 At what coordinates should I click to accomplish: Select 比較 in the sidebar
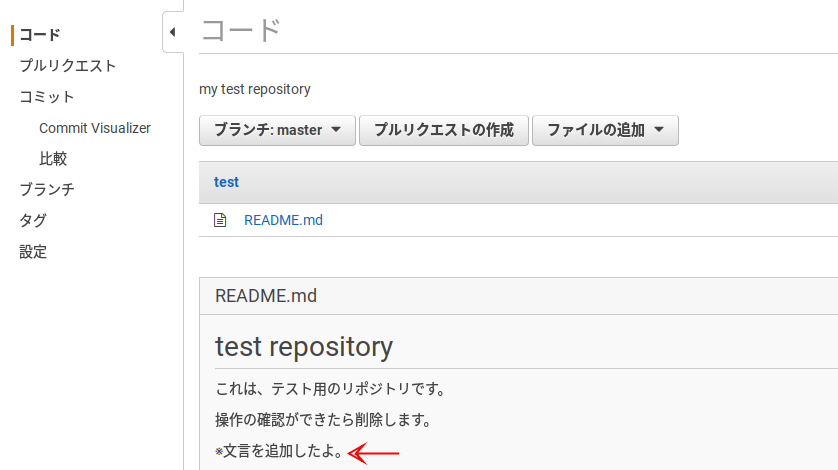click(53, 159)
